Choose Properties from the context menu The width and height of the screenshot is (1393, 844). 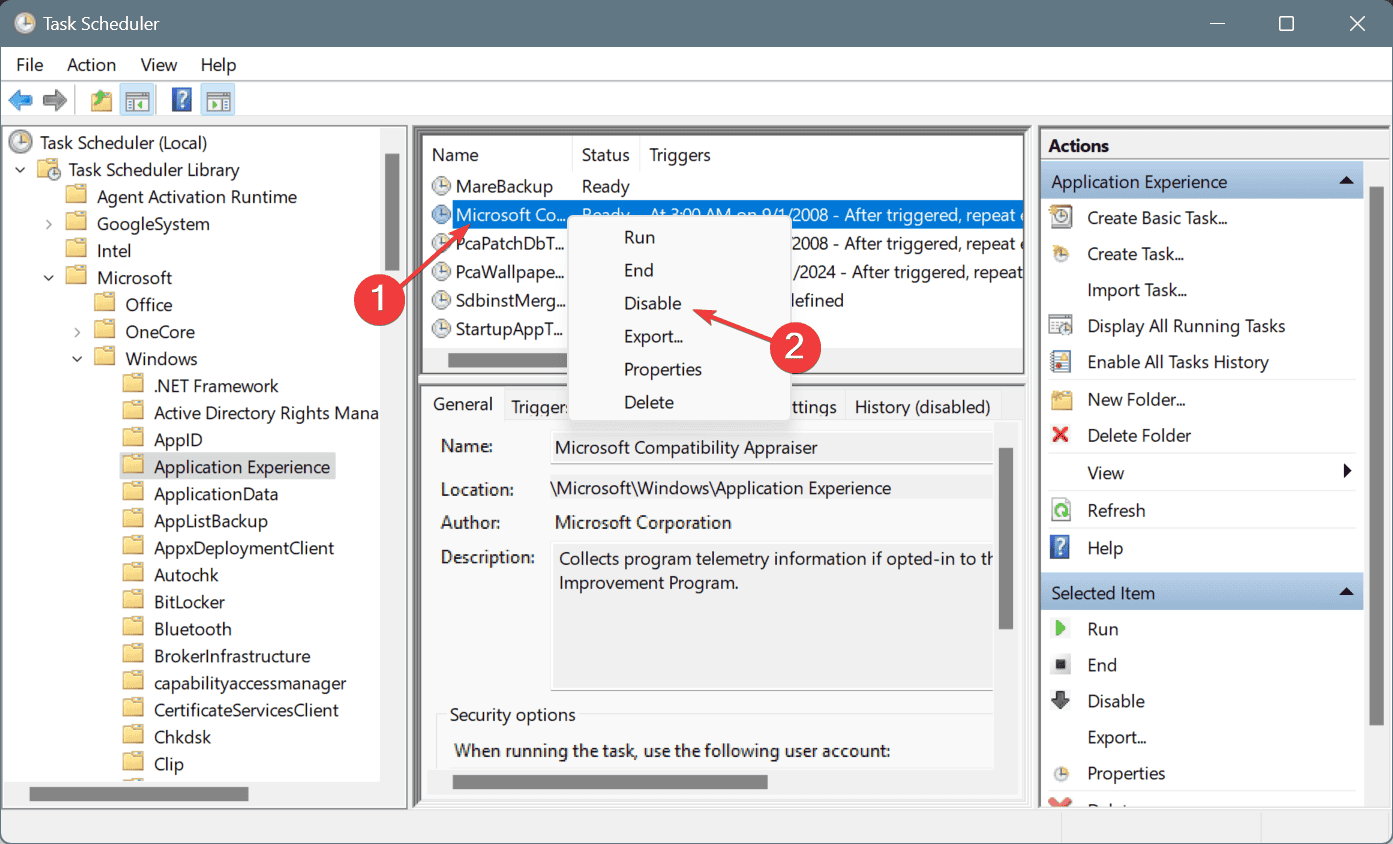click(679, 369)
